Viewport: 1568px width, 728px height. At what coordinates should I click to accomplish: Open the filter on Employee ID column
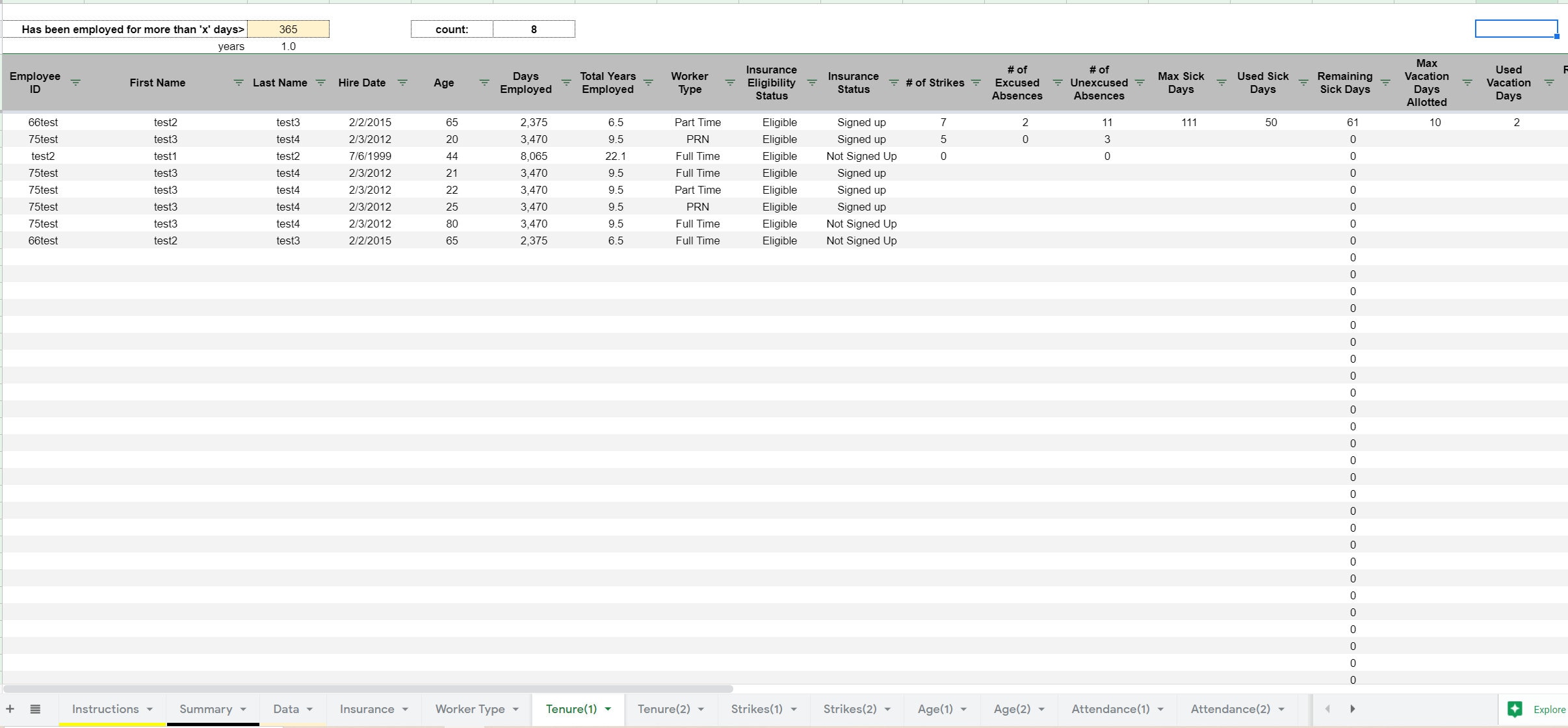[76, 83]
